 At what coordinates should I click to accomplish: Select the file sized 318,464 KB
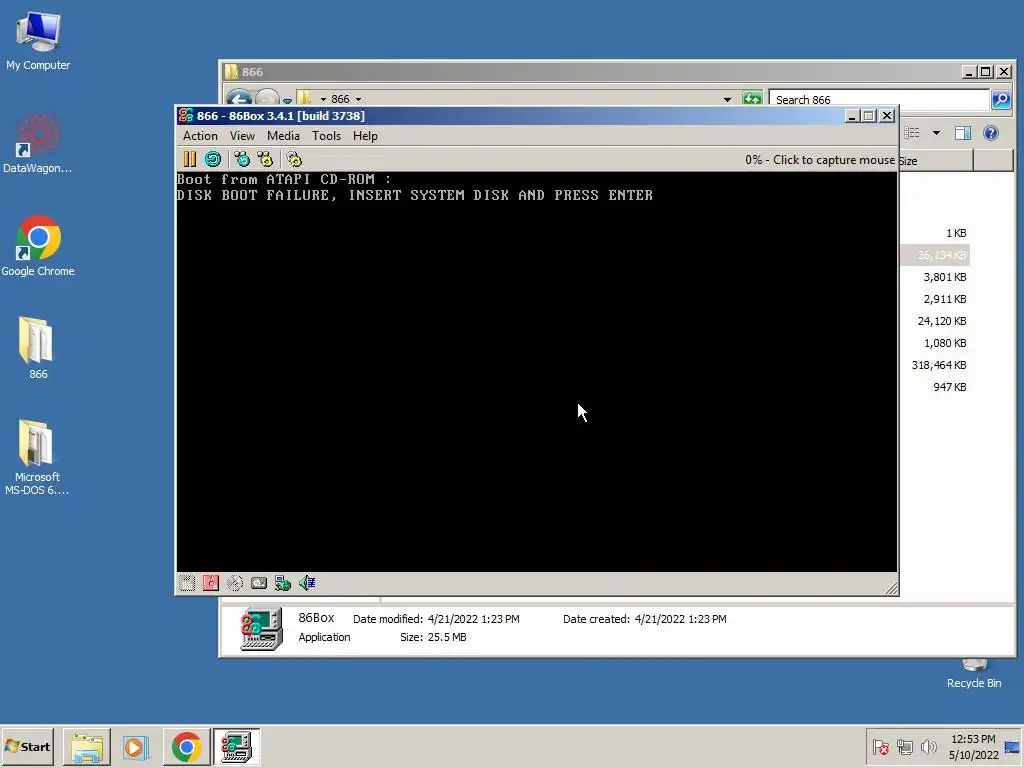(x=938, y=365)
